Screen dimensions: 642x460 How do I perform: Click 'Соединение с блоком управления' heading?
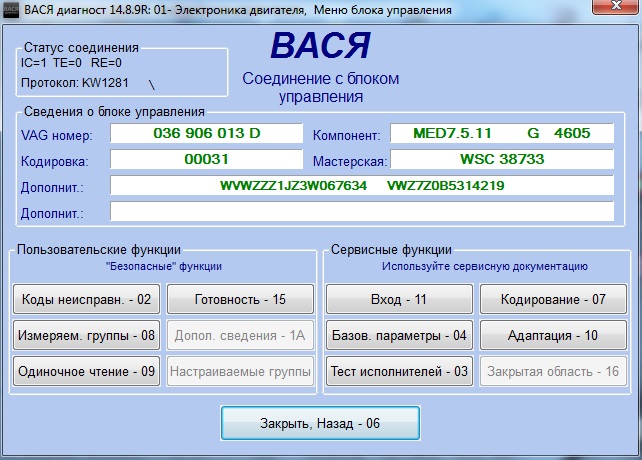pyautogui.click(x=321, y=87)
